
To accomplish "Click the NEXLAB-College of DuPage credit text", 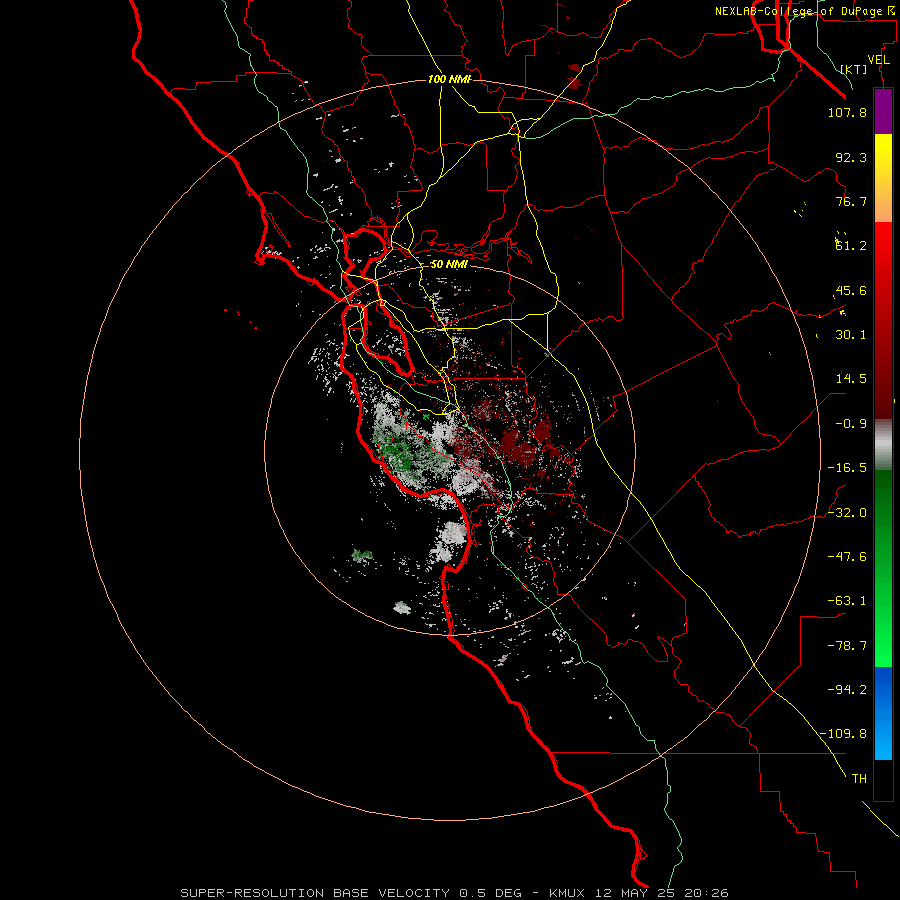I will click(x=806, y=11).
